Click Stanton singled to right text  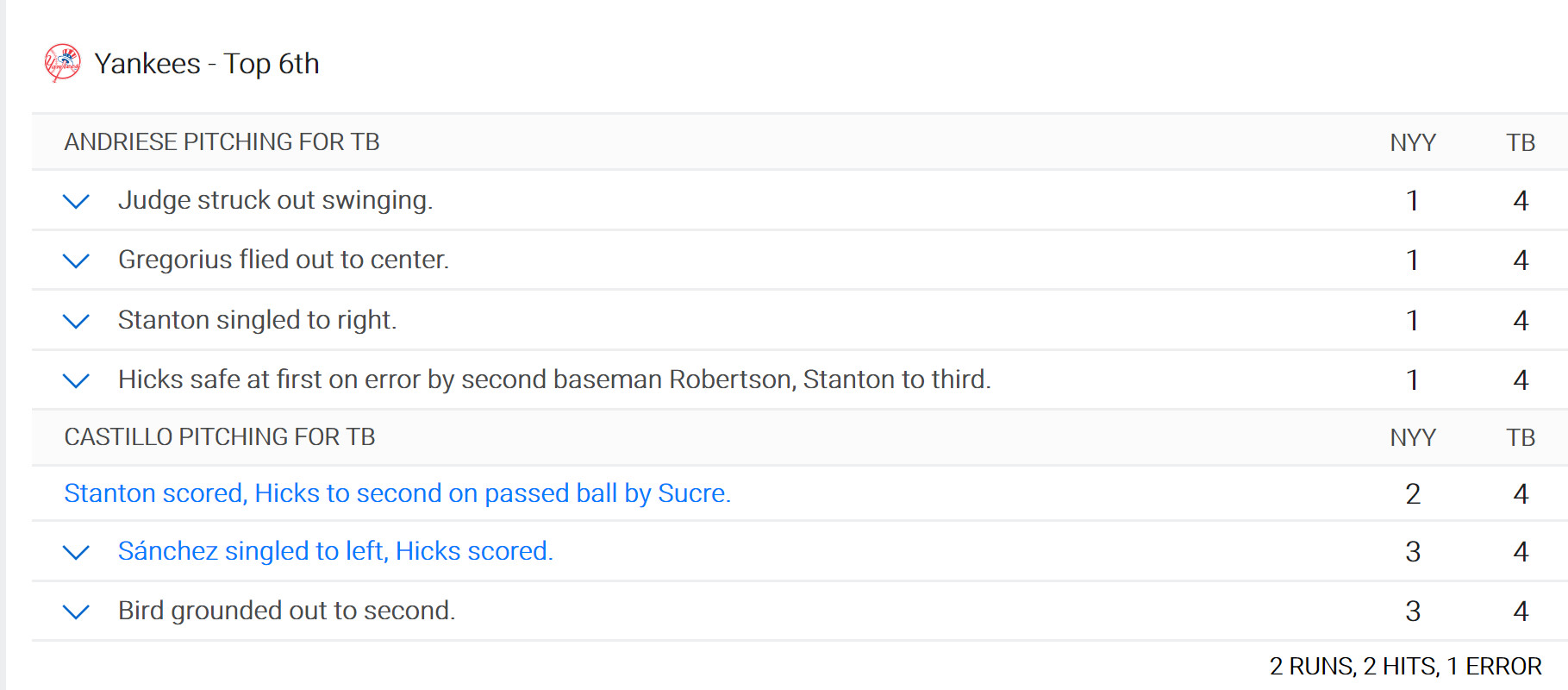[257, 319]
